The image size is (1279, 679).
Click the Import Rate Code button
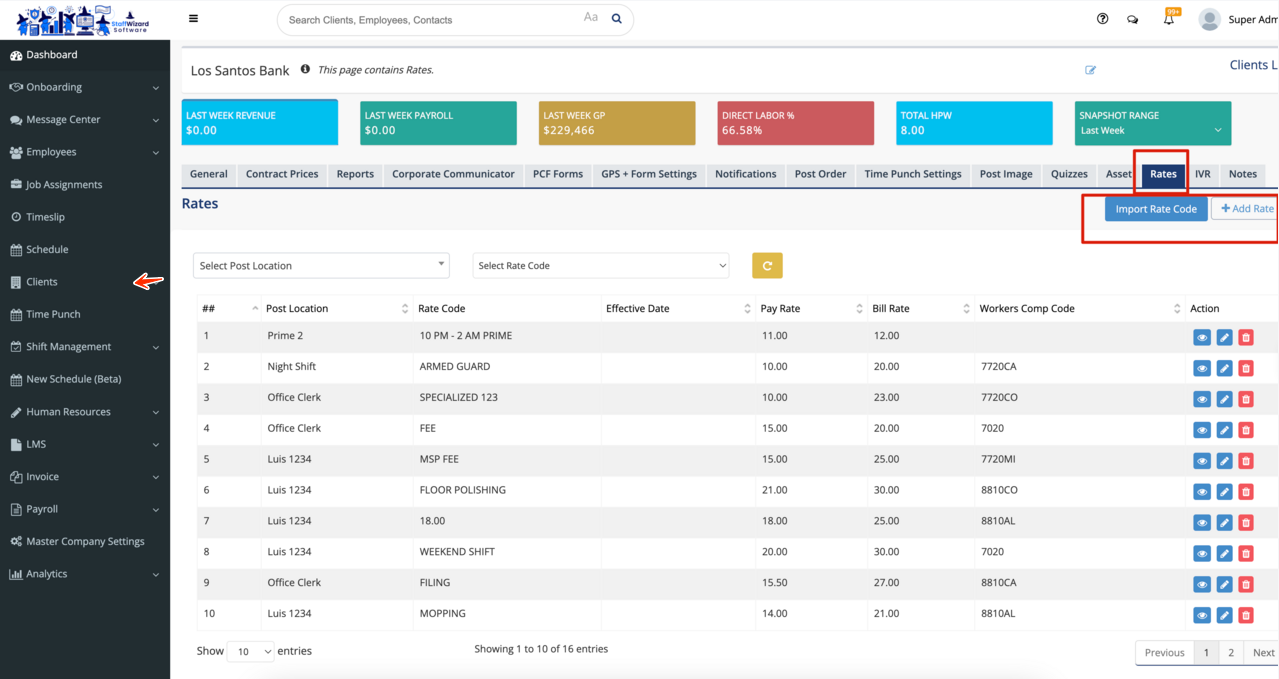click(1156, 209)
